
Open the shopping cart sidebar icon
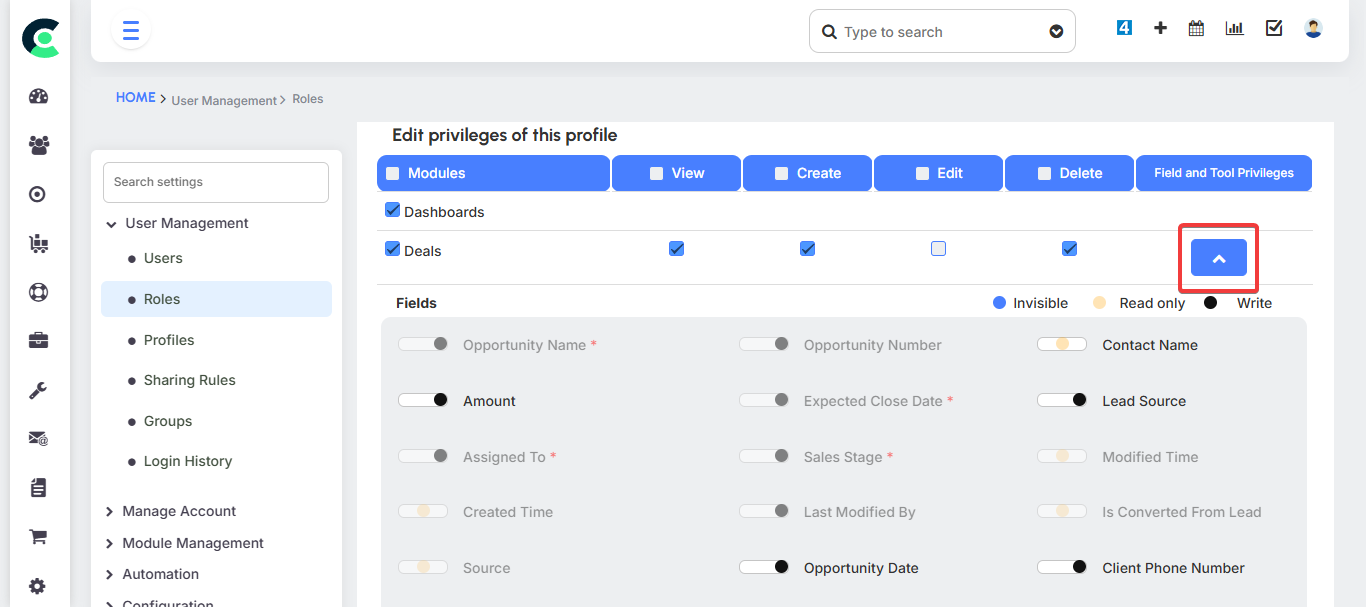(39, 537)
